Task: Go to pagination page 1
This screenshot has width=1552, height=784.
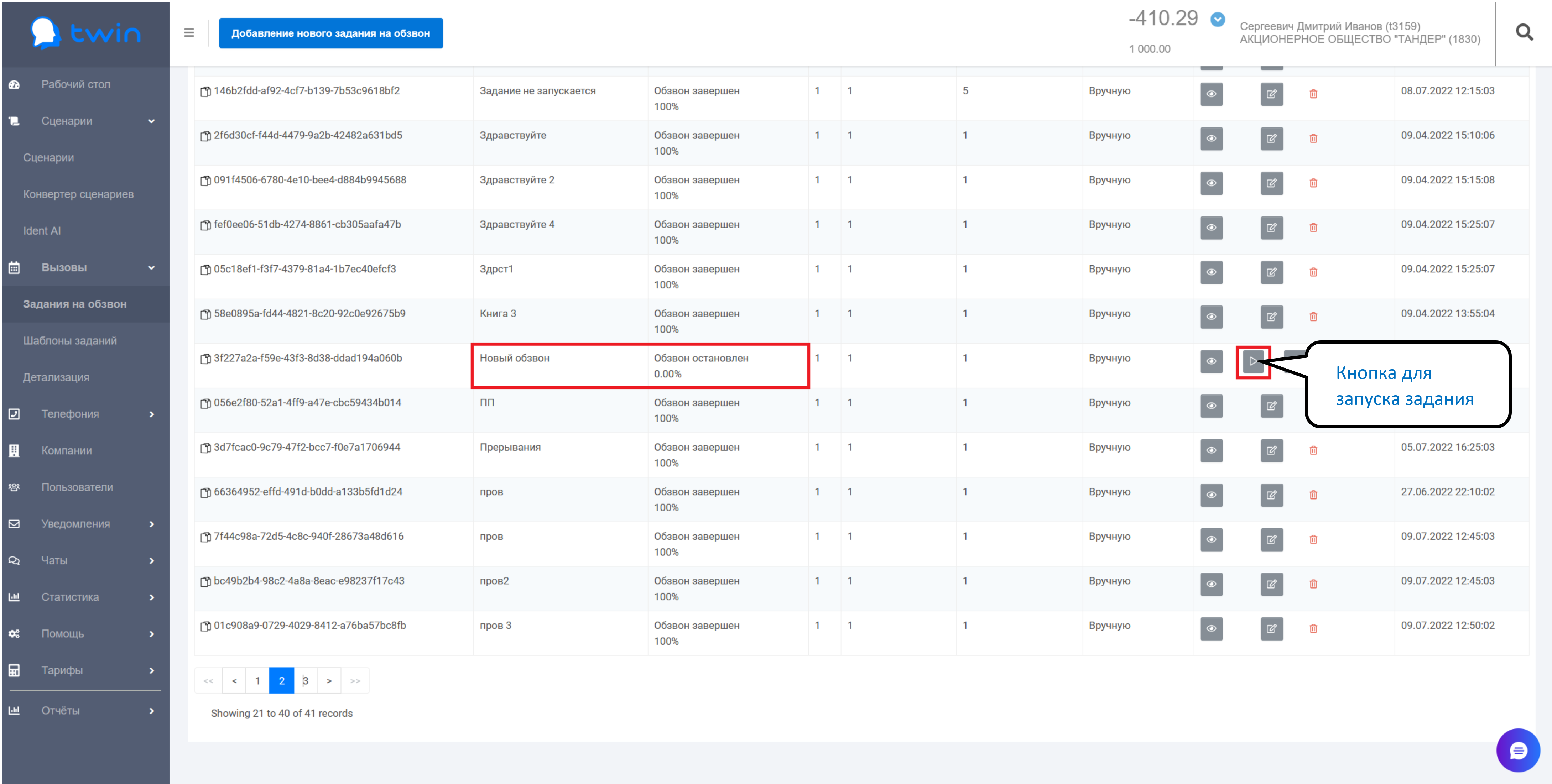Action: coord(257,681)
